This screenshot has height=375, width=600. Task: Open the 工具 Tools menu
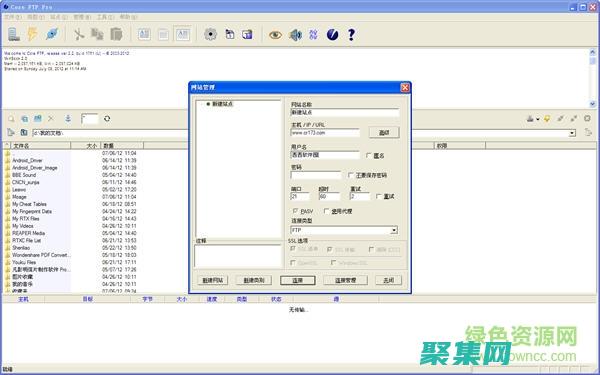click(105, 17)
